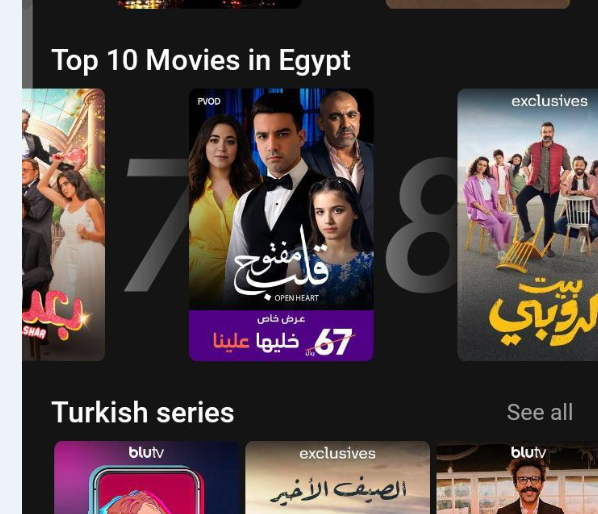Click the large rank number 7

click(156, 225)
